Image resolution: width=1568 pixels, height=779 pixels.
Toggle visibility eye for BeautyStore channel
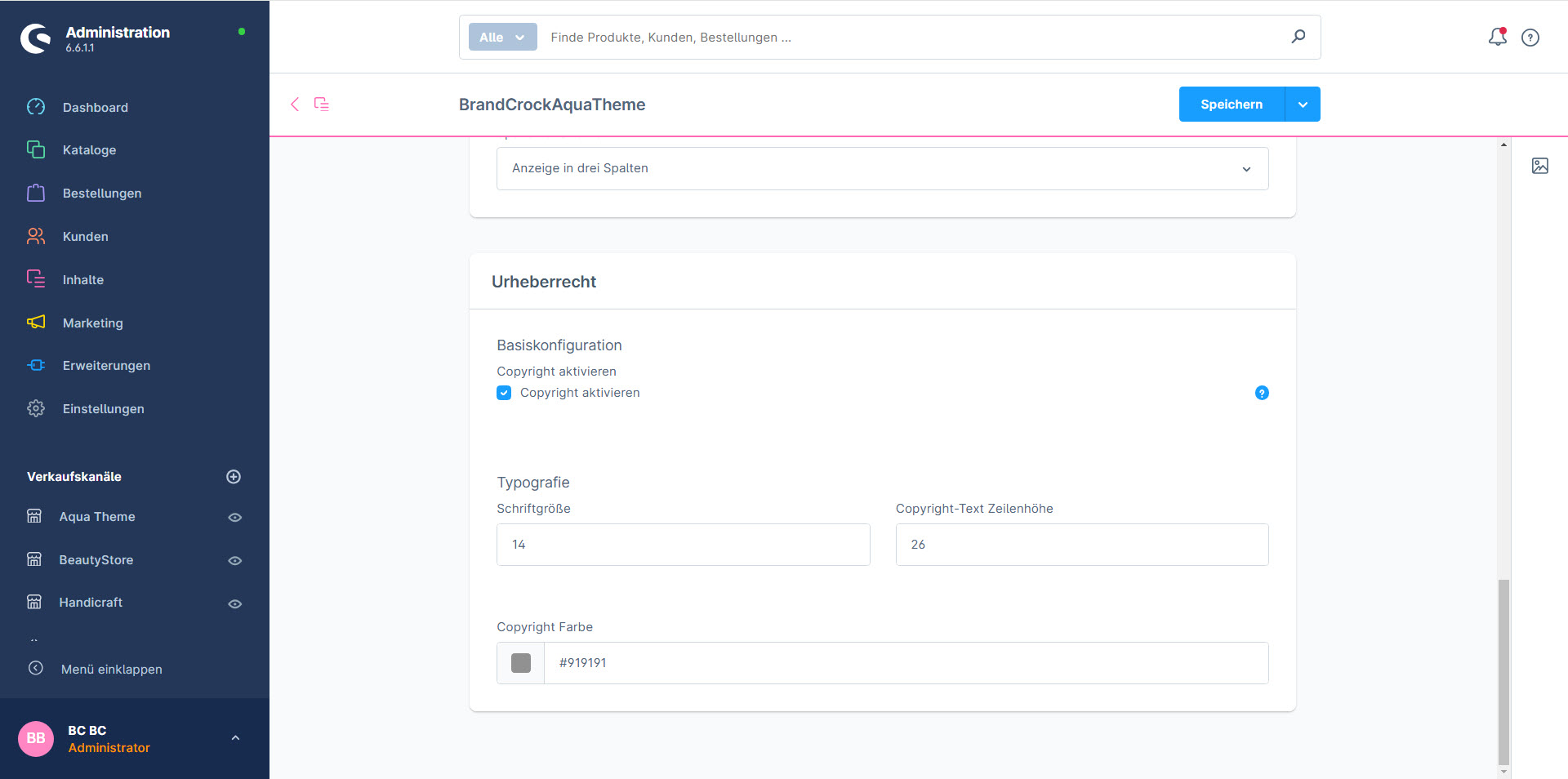(234, 561)
